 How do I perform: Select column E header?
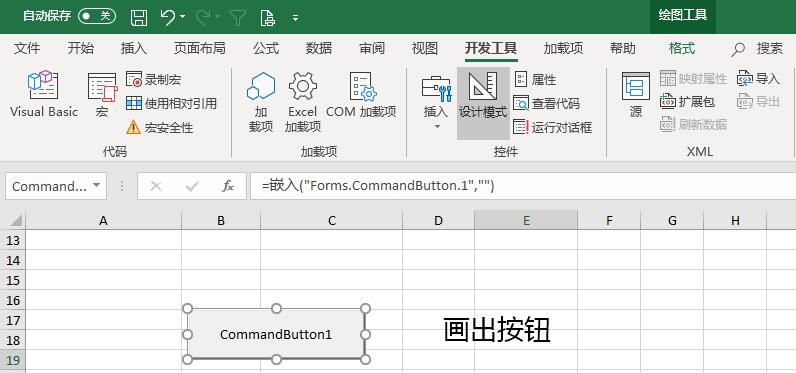pyautogui.click(x=526, y=220)
